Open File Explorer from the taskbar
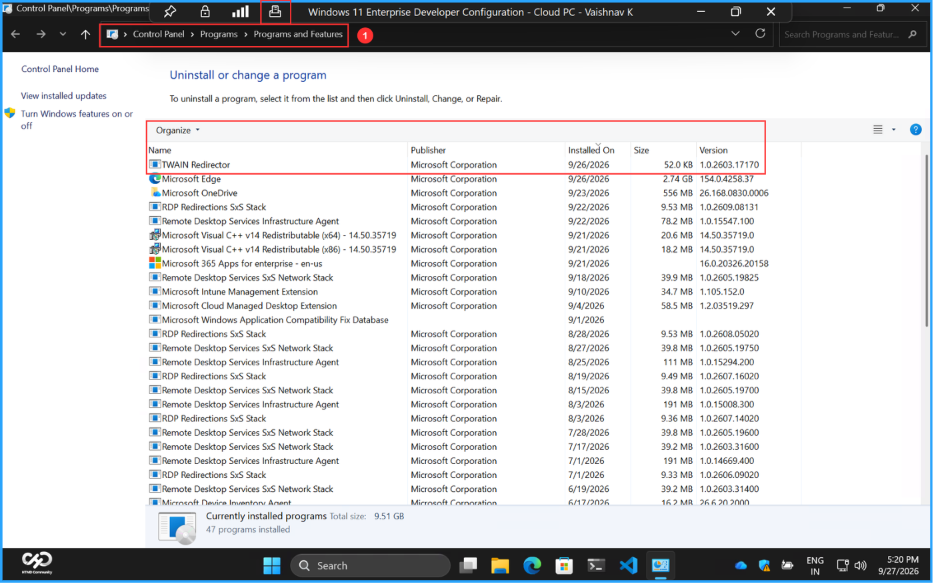This screenshot has height=583, width=933. coord(500,565)
